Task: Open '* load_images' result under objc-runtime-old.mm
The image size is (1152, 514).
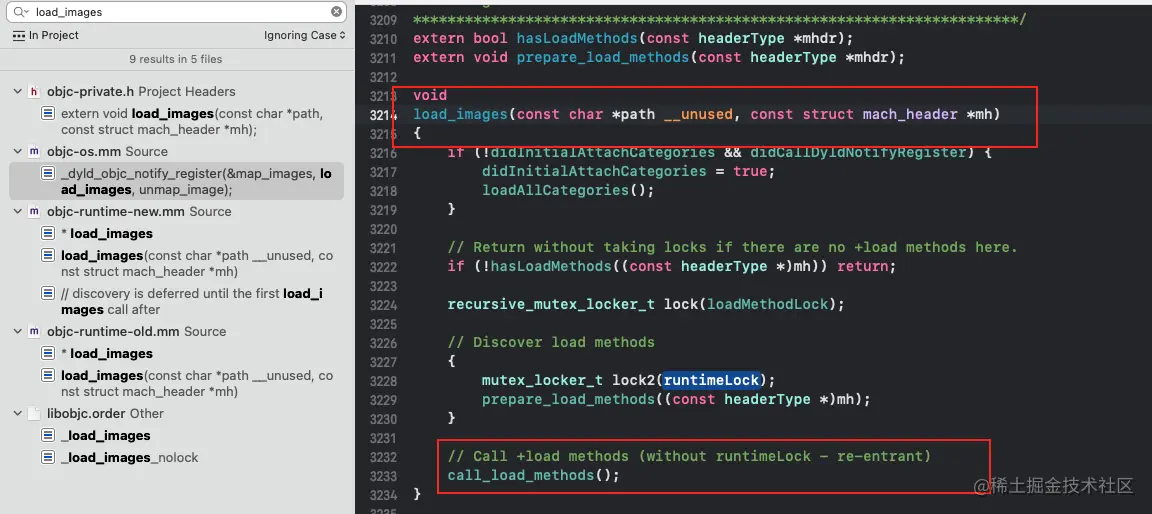Action: [x=107, y=354]
